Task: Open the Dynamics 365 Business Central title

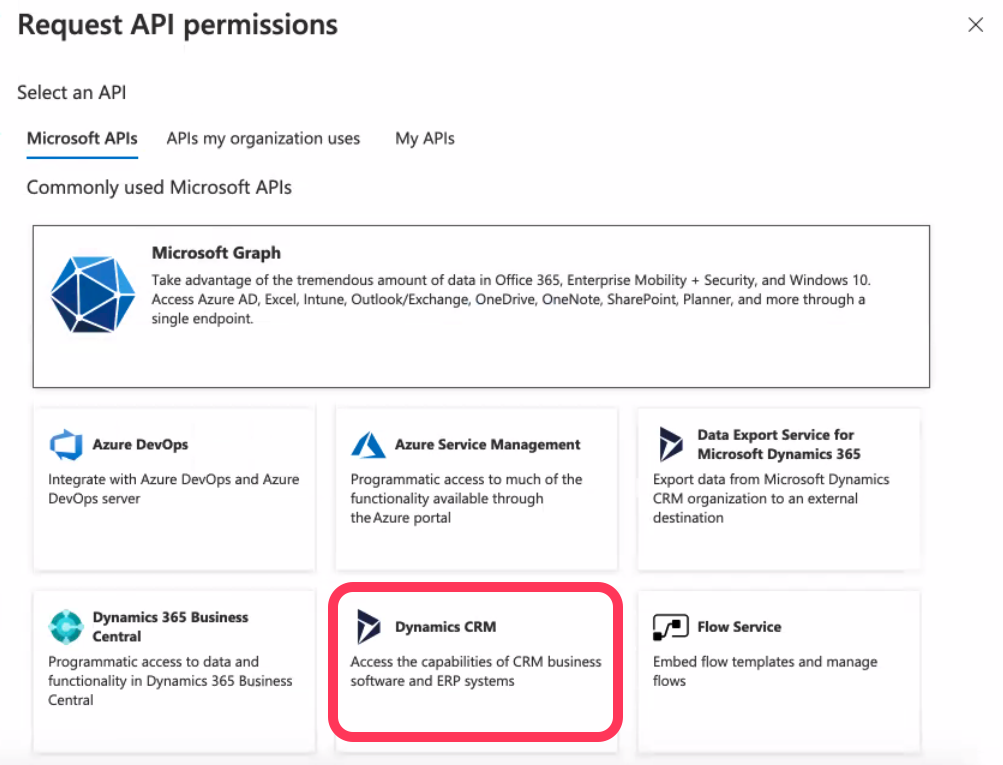Action: tap(170, 626)
